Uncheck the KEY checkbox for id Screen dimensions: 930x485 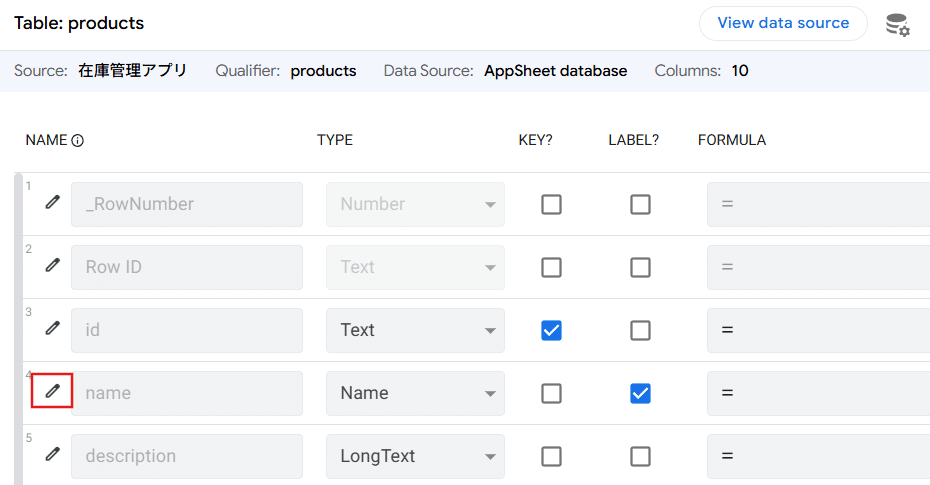[x=551, y=330]
